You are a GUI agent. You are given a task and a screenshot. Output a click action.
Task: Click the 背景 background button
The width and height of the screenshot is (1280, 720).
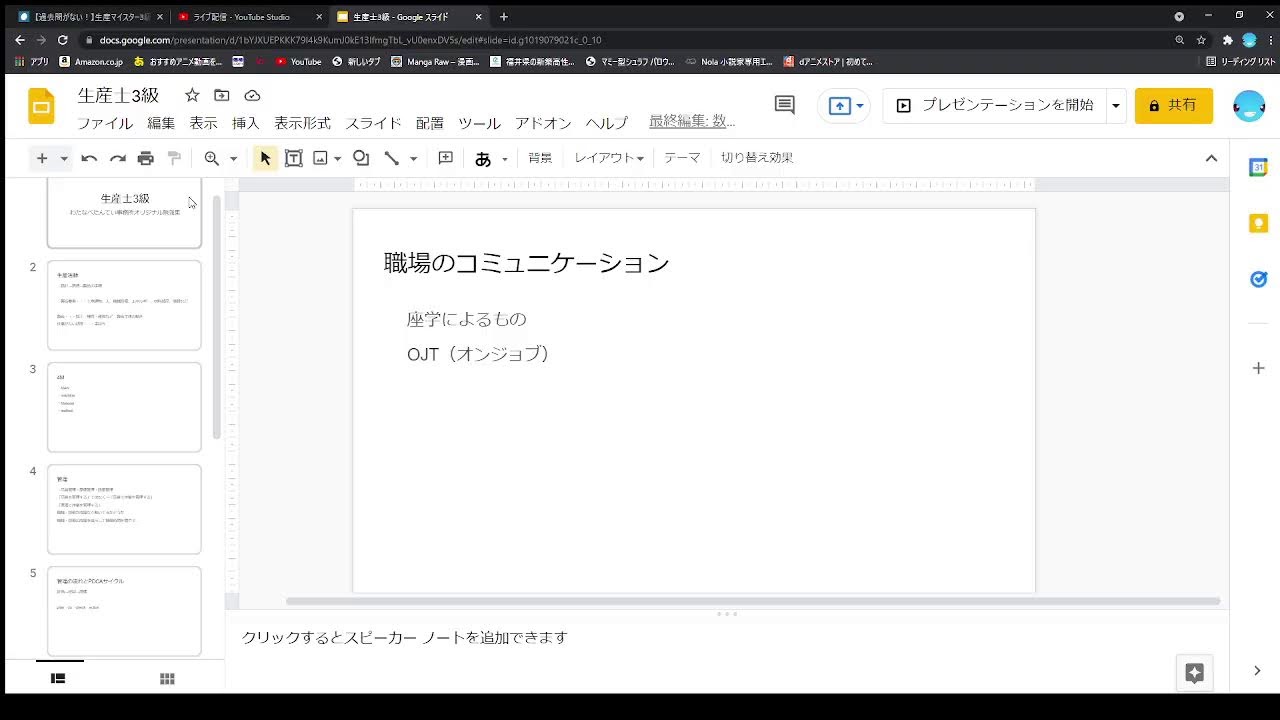(x=540, y=158)
